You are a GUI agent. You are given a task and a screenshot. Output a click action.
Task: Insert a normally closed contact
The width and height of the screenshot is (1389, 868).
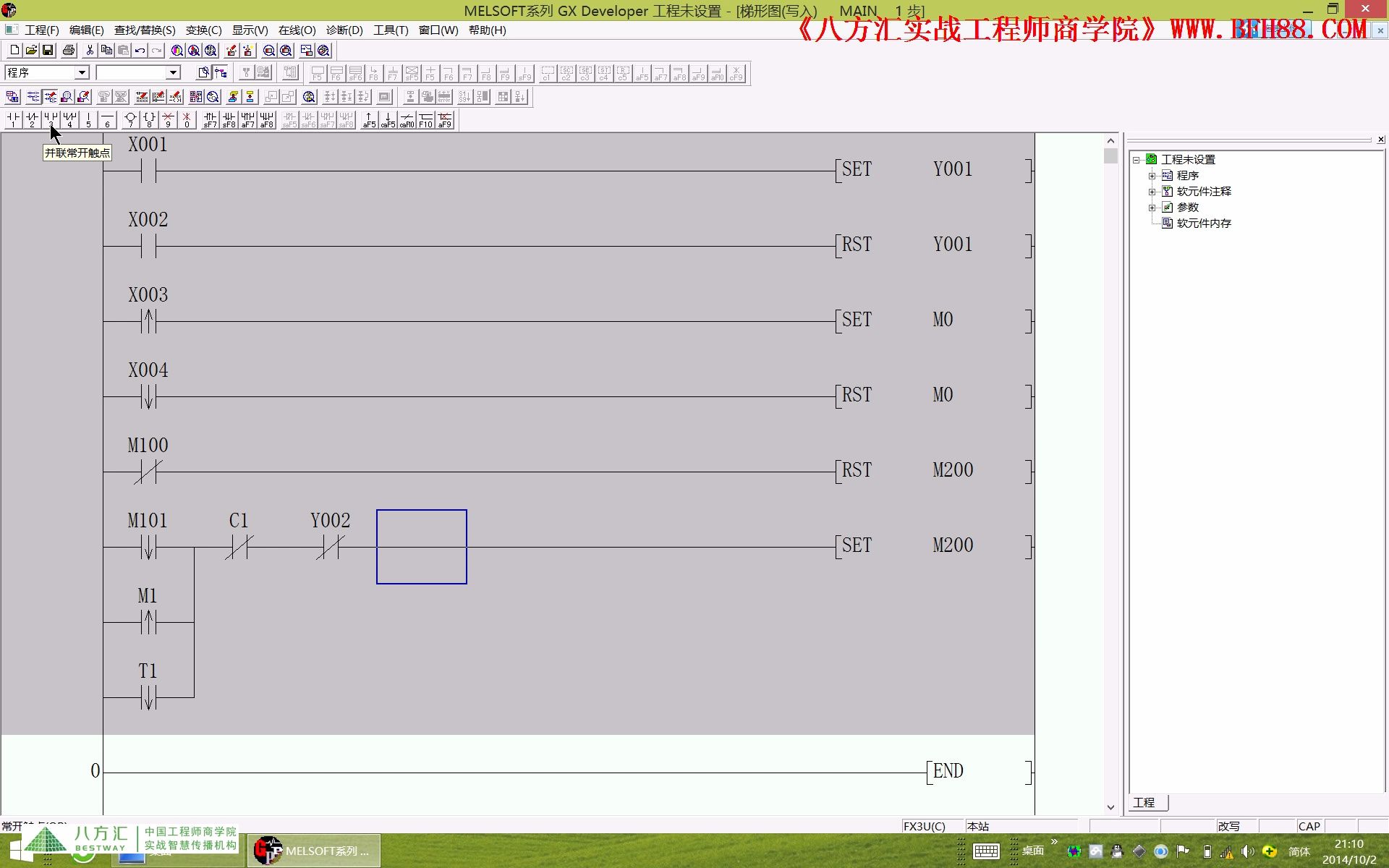click(32, 119)
